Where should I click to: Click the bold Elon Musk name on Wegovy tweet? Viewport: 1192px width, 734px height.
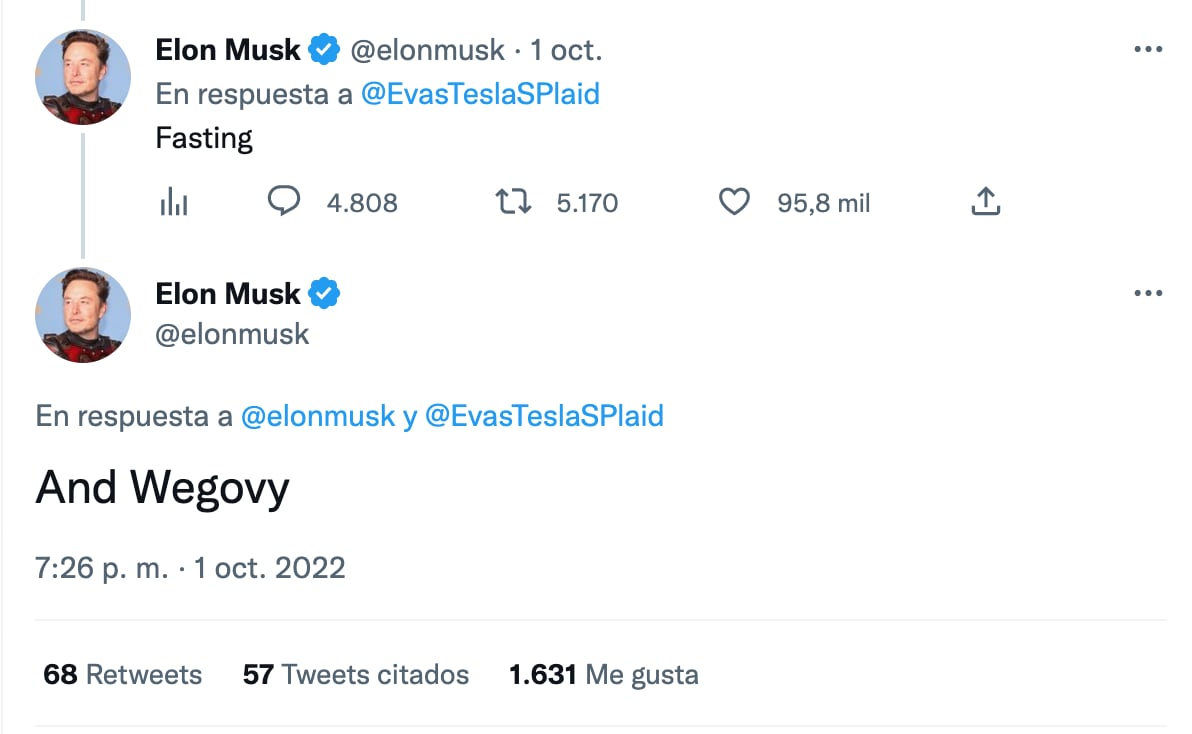coord(228,294)
